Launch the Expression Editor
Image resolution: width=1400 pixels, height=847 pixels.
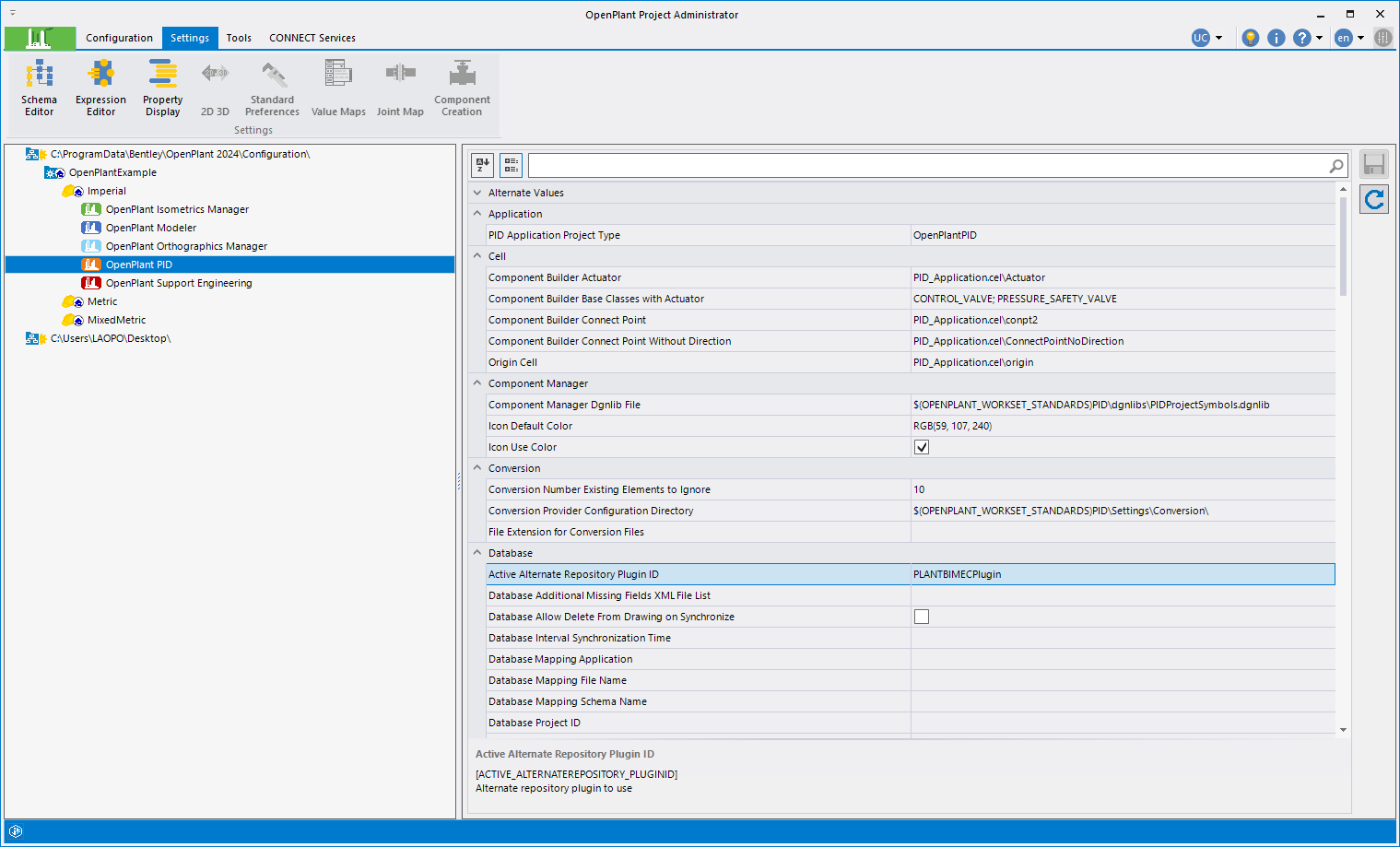pyautogui.click(x=100, y=88)
